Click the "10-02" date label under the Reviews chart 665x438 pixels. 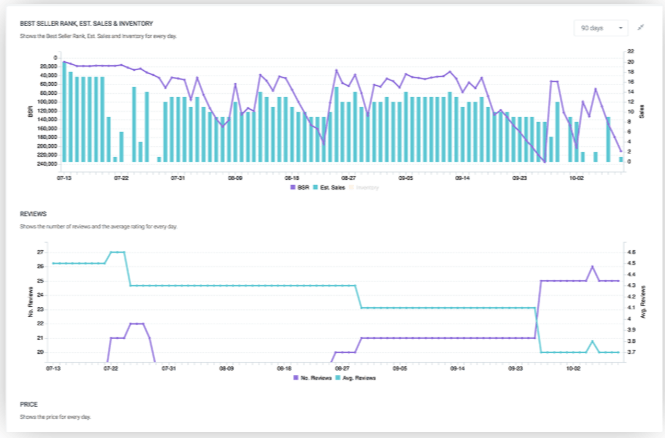pyautogui.click(x=573, y=369)
